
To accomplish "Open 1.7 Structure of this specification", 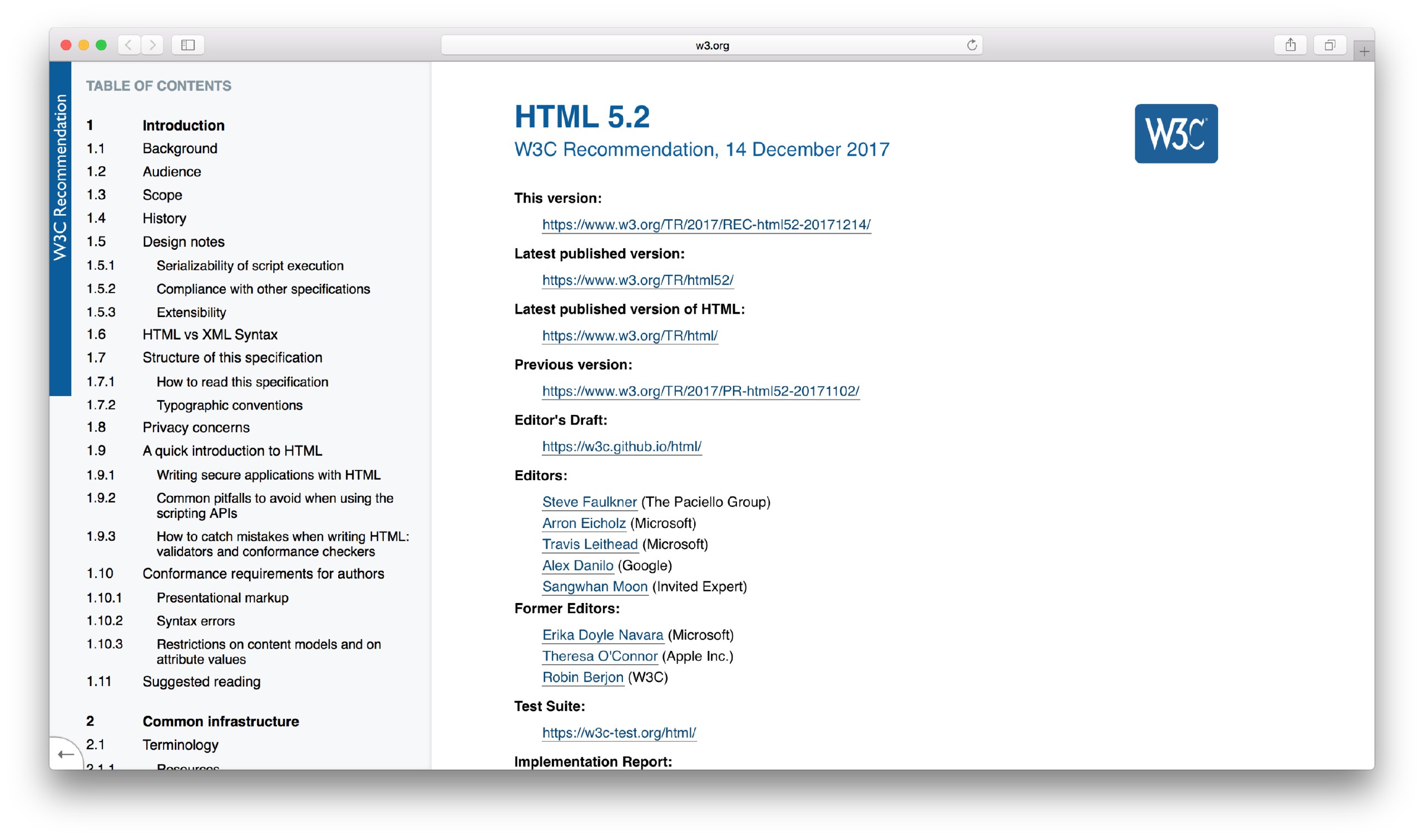I will coord(232,358).
